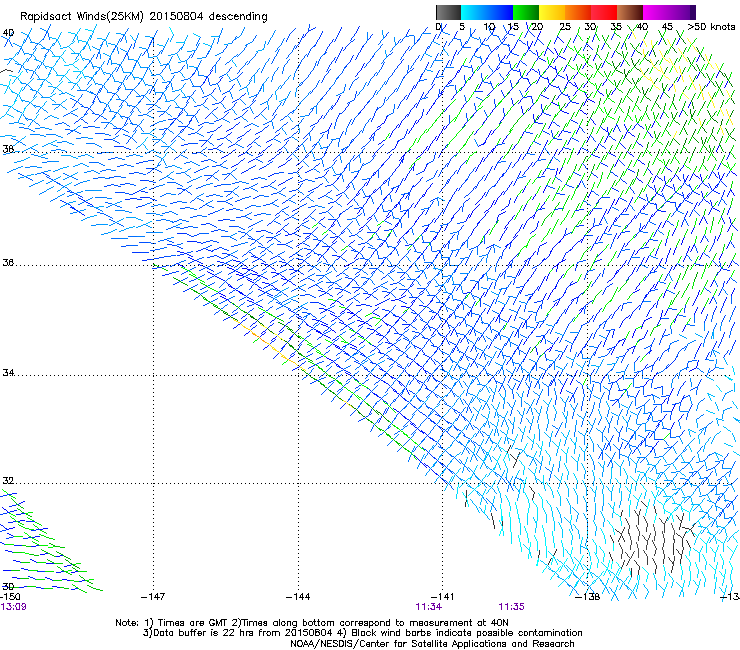Click the longitude label '-144'
The height and width of the screenshot is (650, 740).
coord(298,597)
